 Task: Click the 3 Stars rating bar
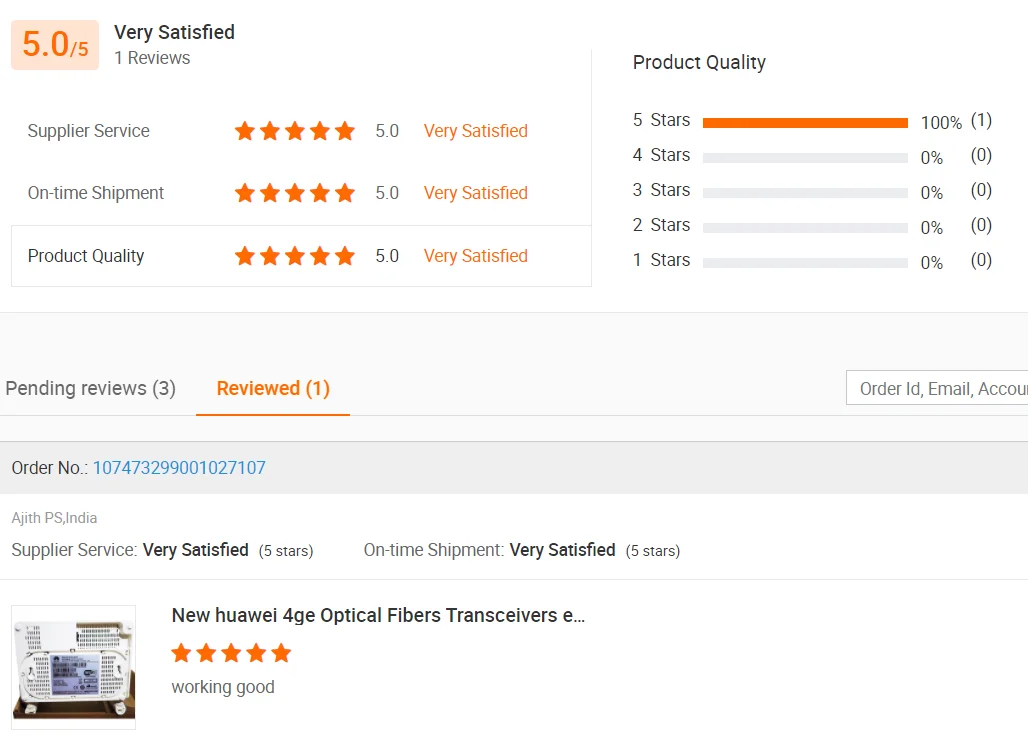[805, 193]
